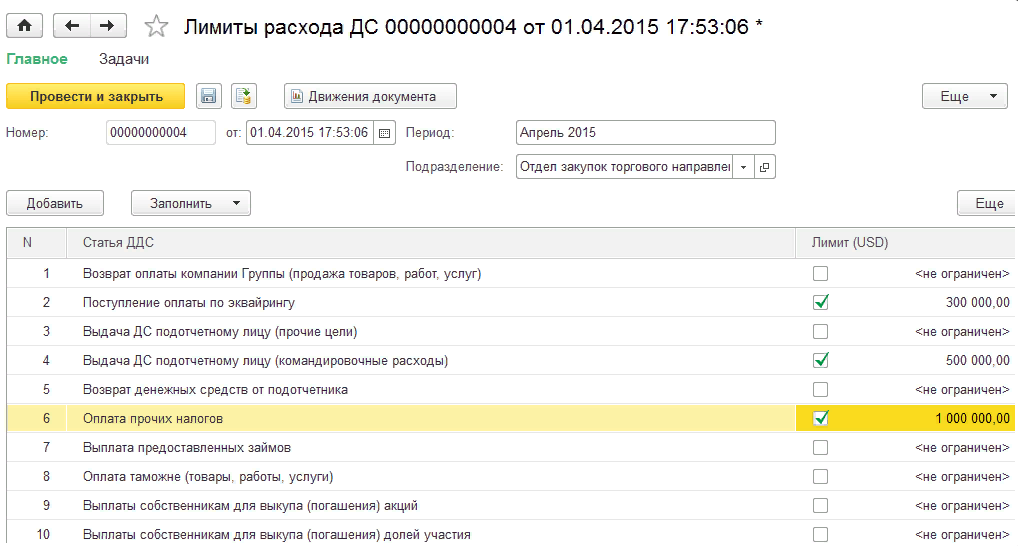
Task: Uncheck the limit for Оплата прочих налогов
Action: point(821,418)
